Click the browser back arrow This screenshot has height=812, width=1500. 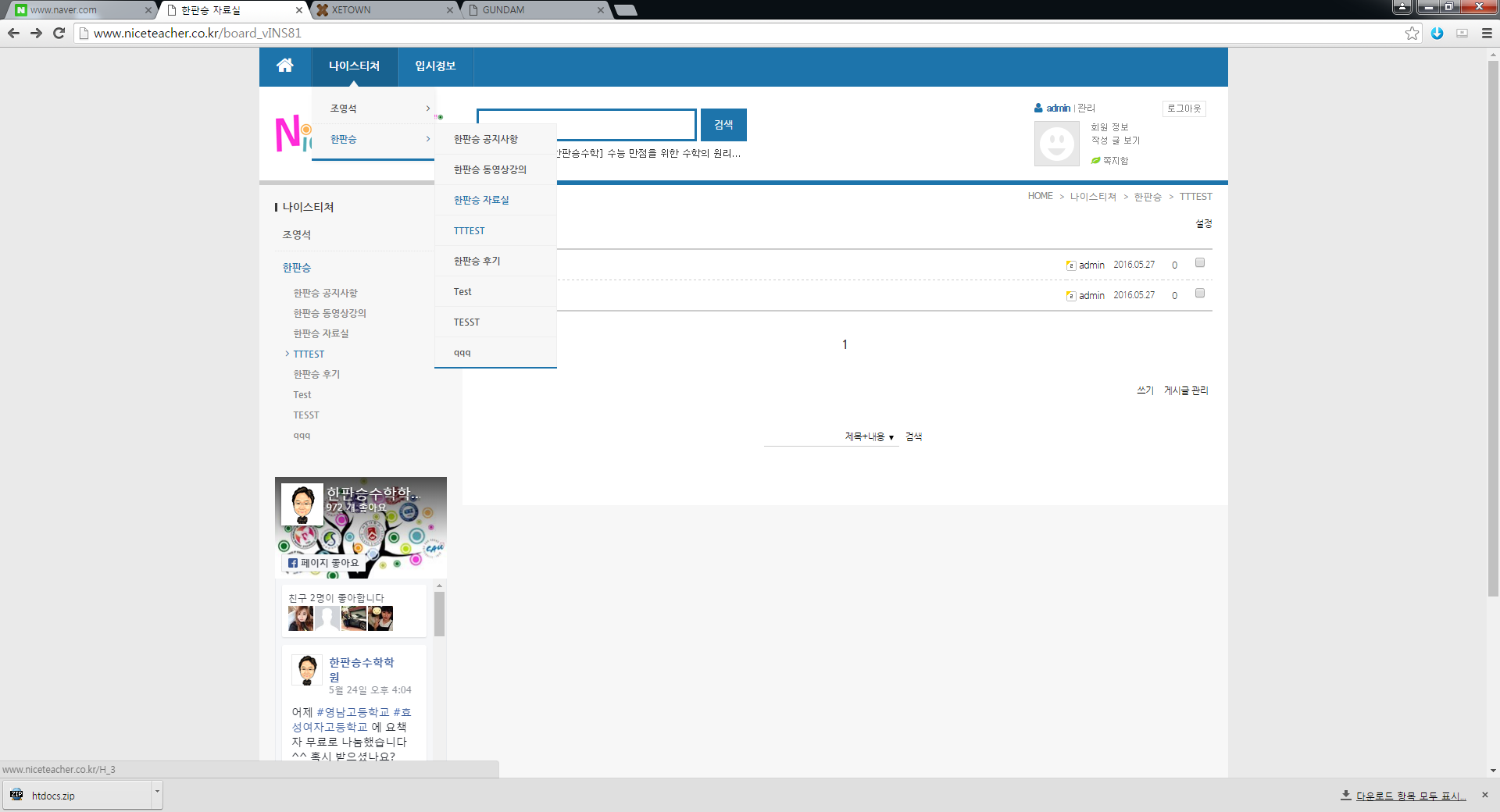13,33
